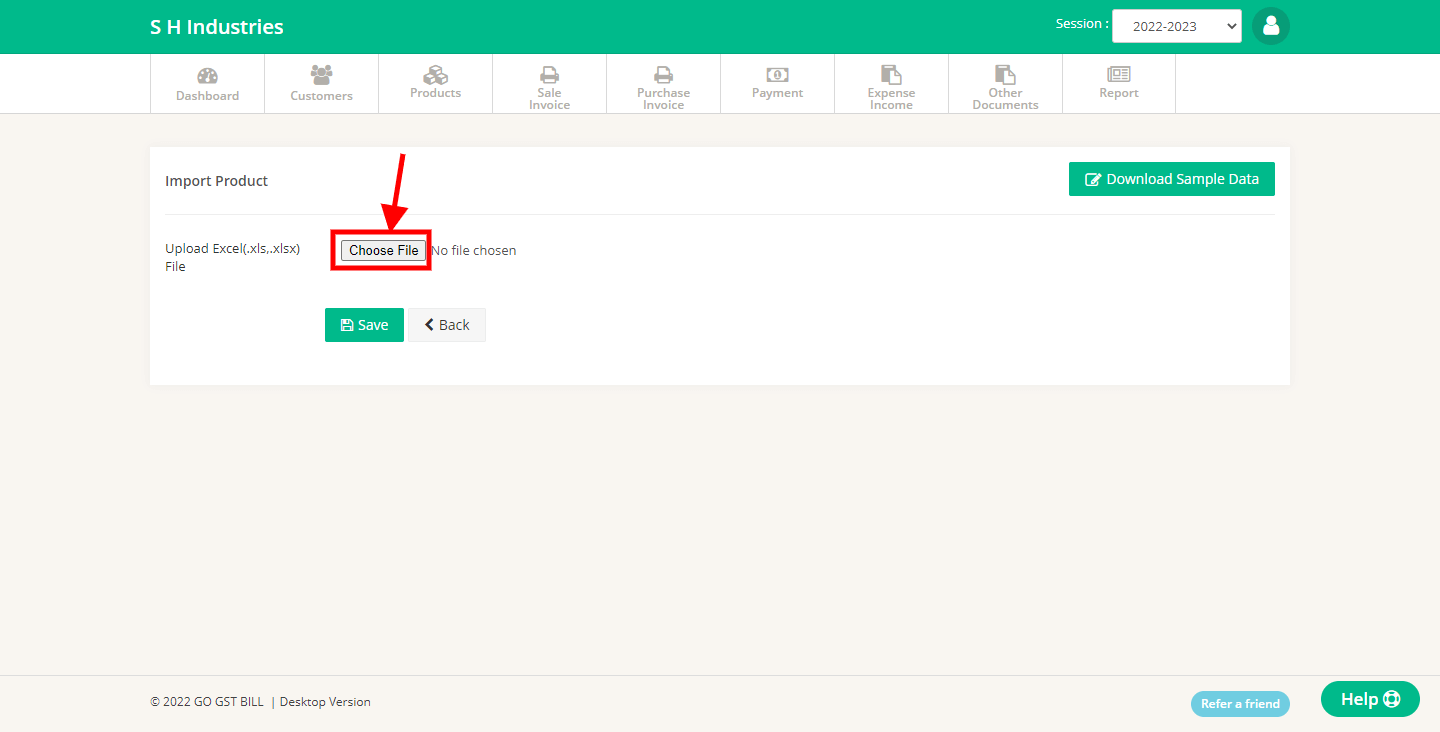Viewport: 1440px width, 732px height.
Task: Click the Choose File button
Action: (x=383, y=250)
